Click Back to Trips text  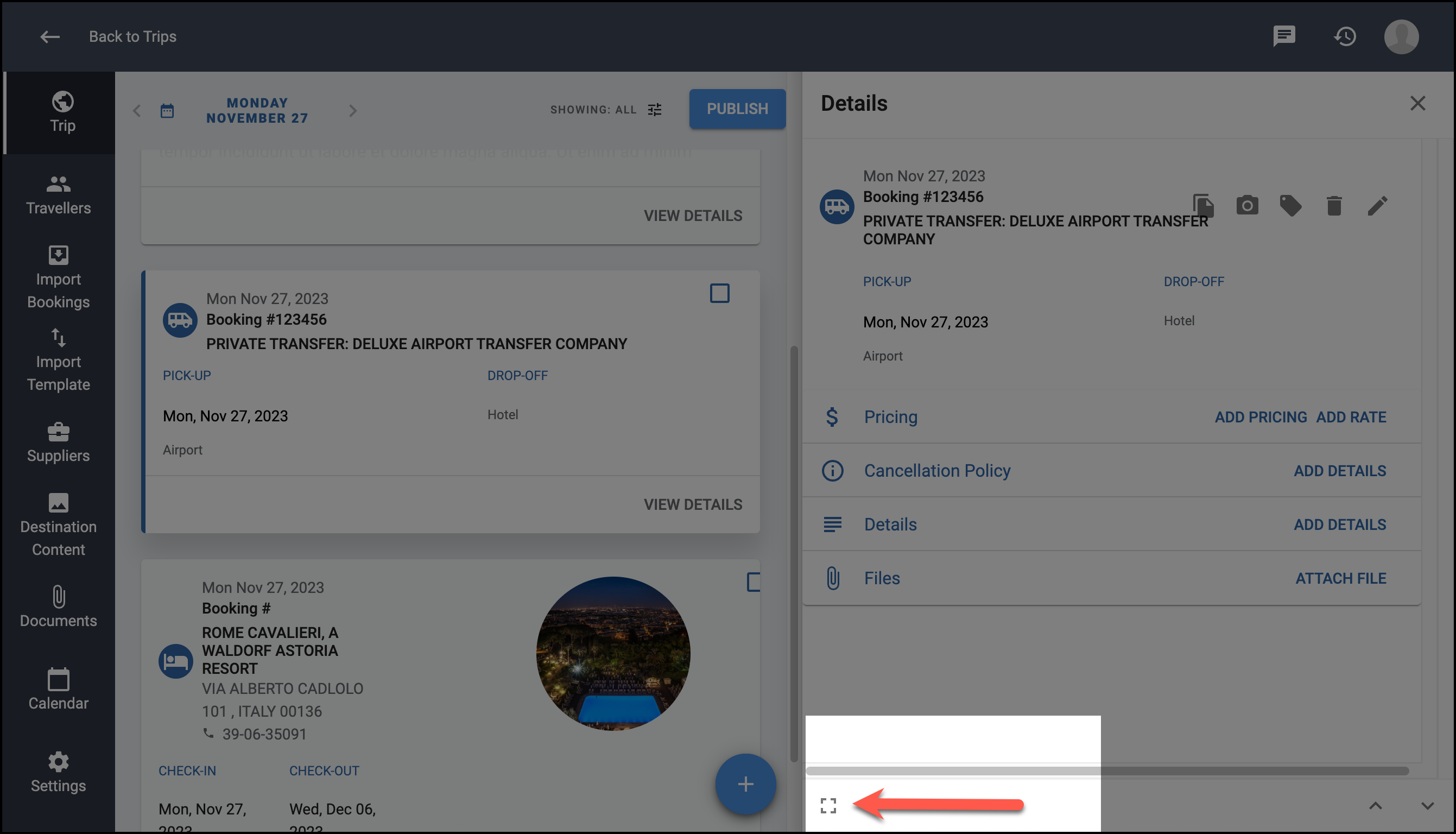tap(133, 37)
